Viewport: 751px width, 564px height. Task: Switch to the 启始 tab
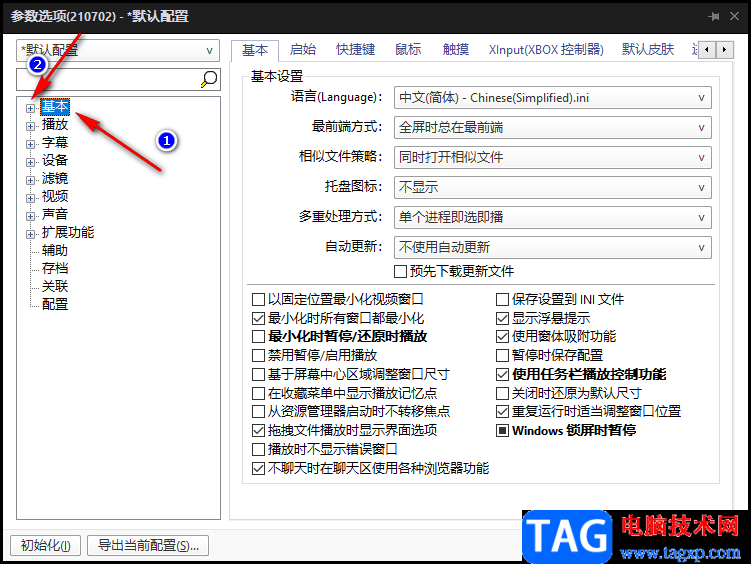pyautogui.click(x=303, y=49)
